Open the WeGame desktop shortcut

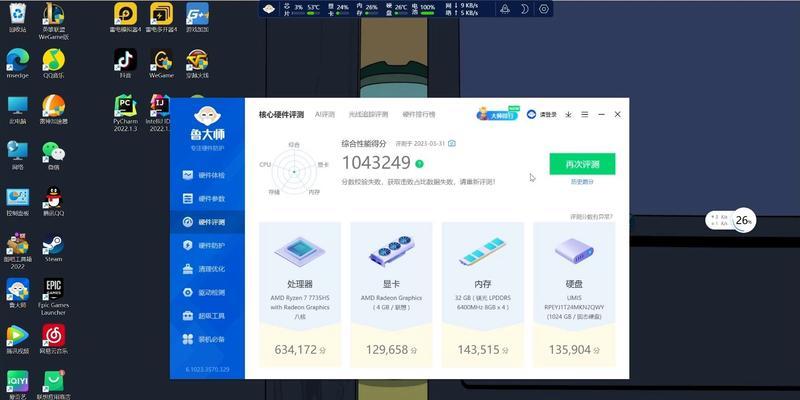point(161,64)
